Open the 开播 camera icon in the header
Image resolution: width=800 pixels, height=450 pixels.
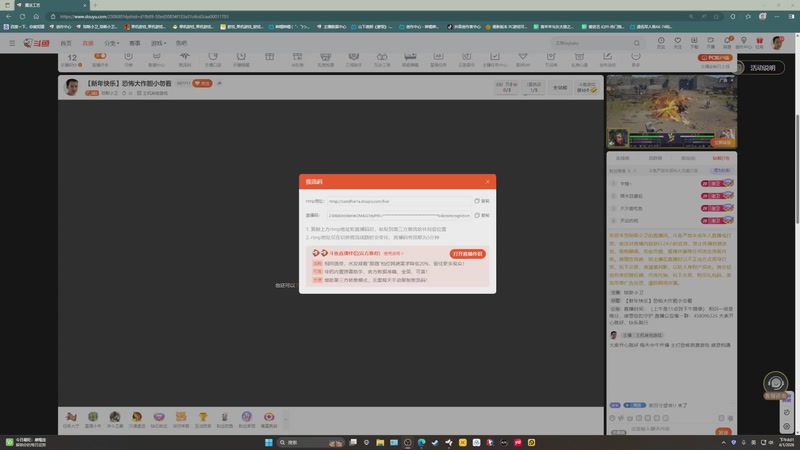pyautogui.click(x=710, y=42)
